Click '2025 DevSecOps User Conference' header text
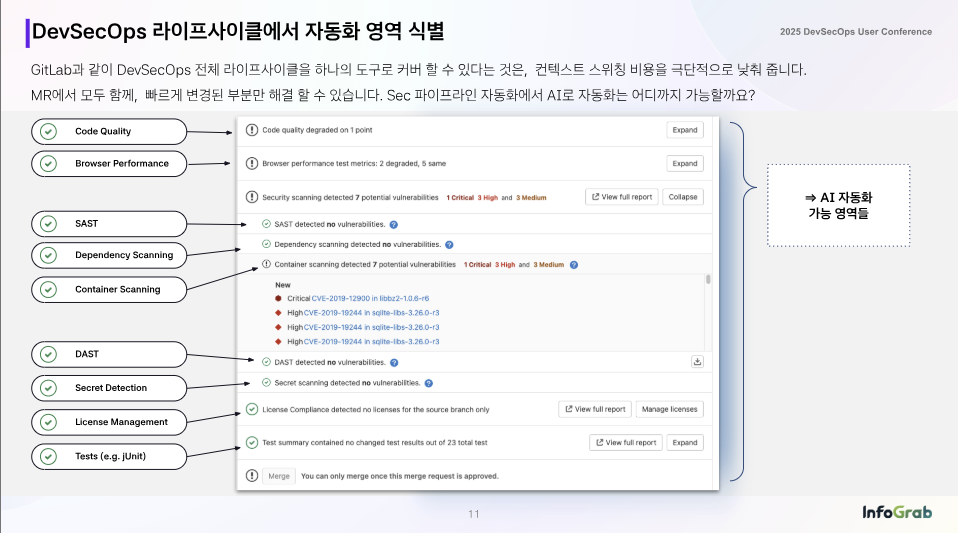The height and width of the screenshot is (533, 958). point(856,32)
